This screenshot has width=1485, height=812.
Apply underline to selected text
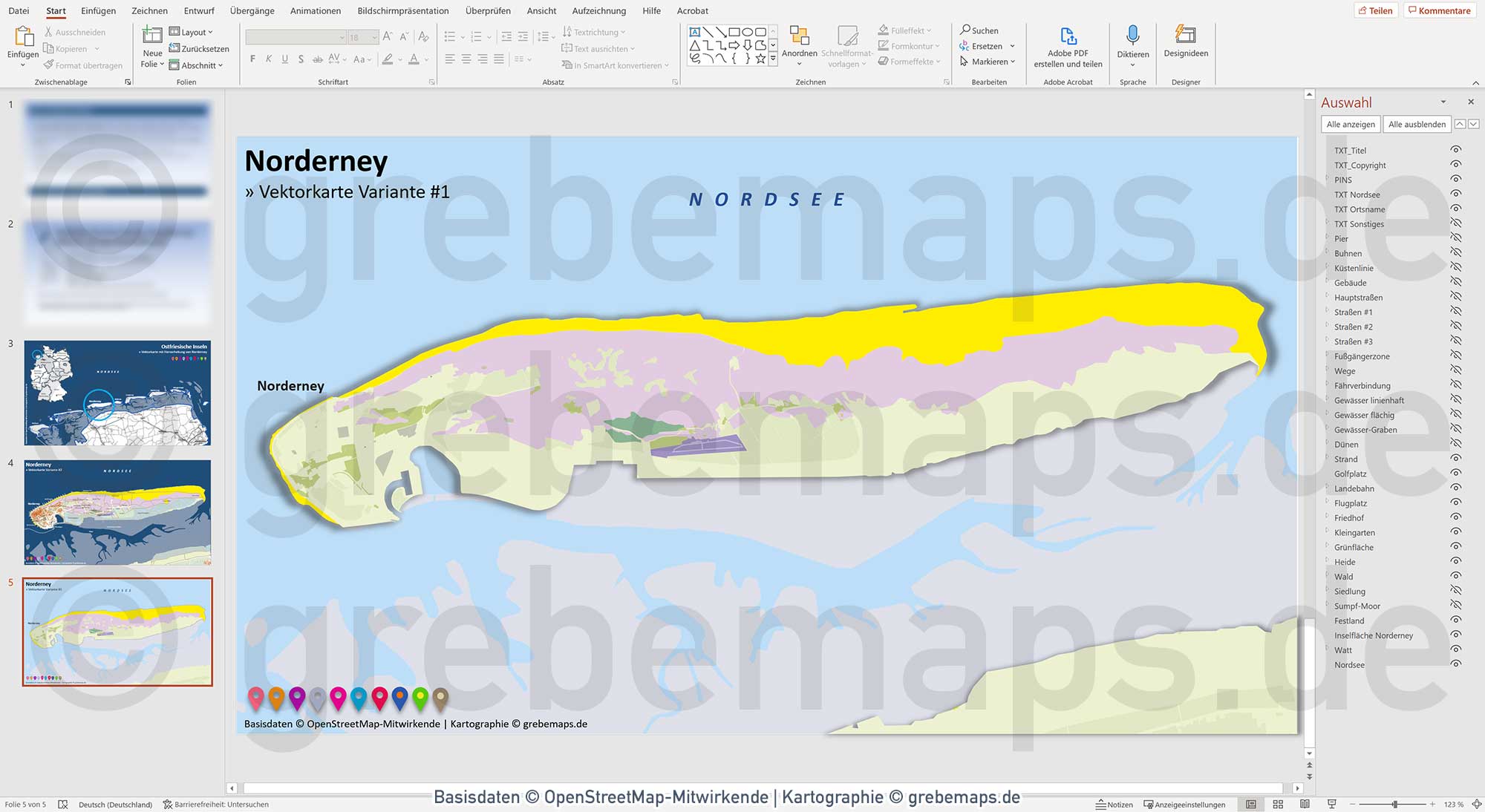pyautogui.click(x=284, y=59)
